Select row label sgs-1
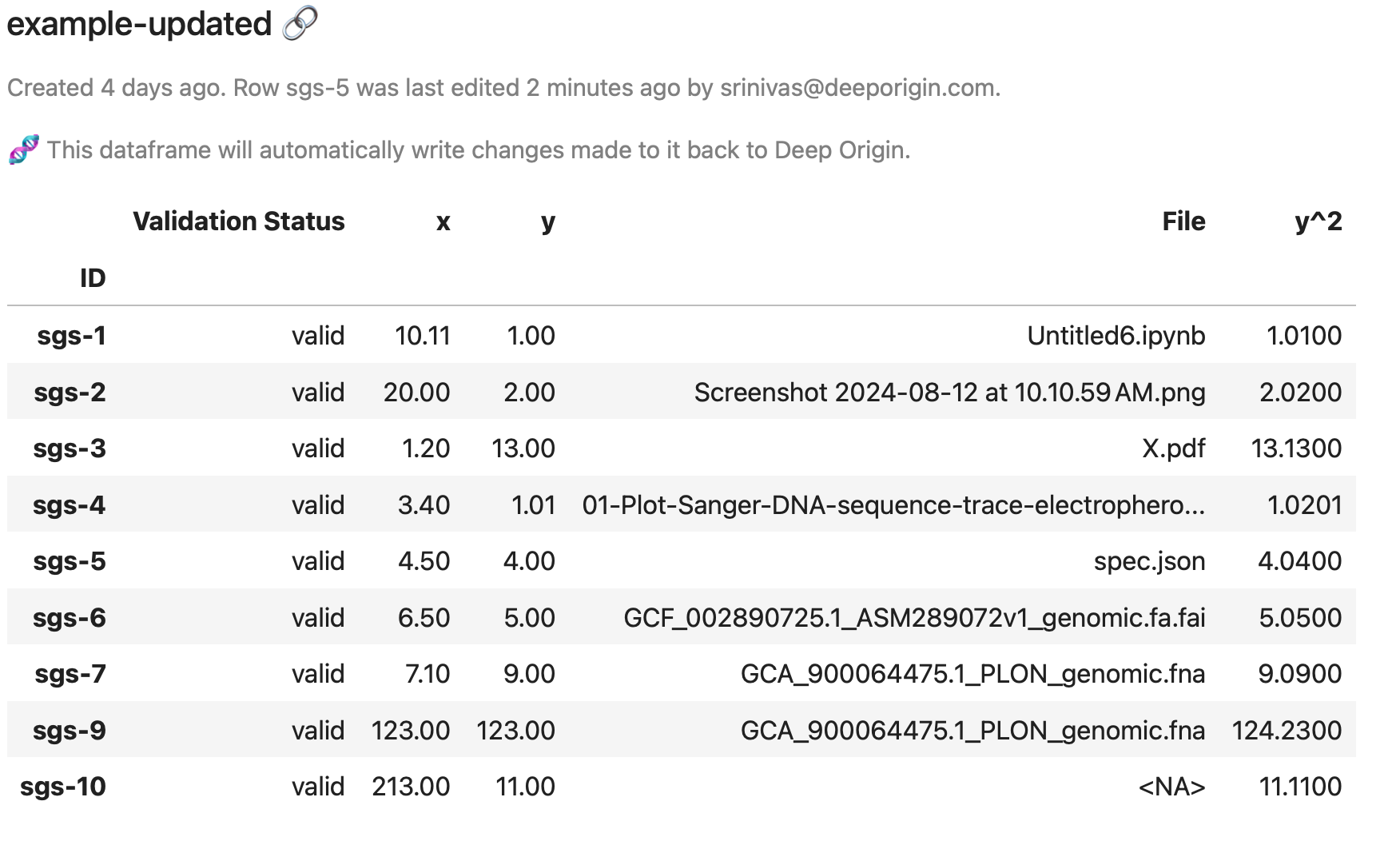Screen dimensions: 1400x841 (x=71, y=336)
